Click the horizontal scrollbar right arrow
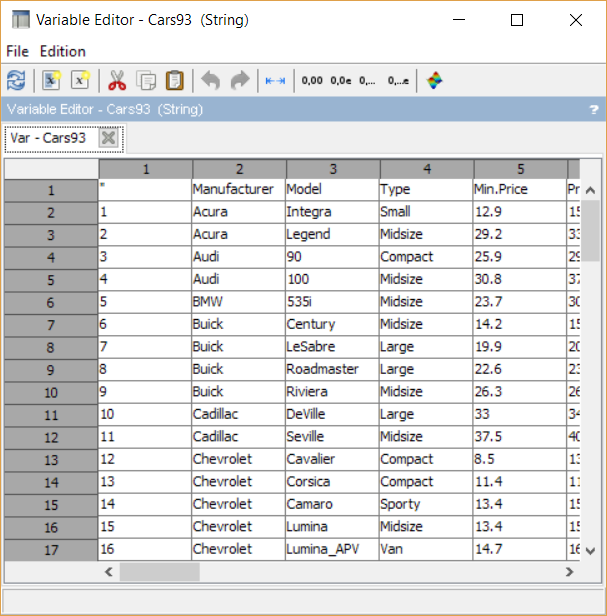The height and width of the screenshot is (616, 607). [x=569, y=572]
